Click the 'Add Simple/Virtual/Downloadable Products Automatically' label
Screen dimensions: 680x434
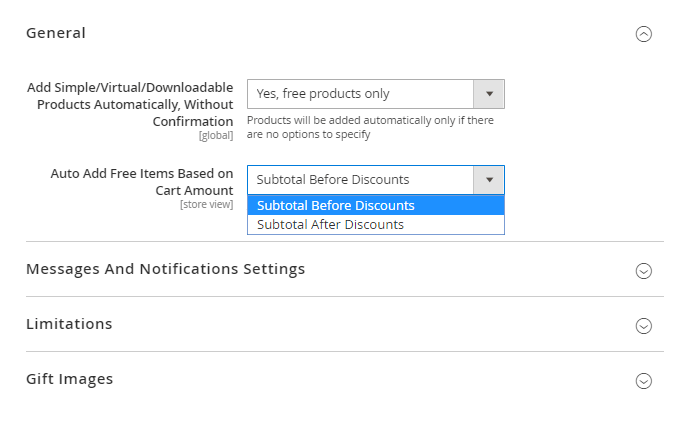pyautogui.click(x=130, y=104)
